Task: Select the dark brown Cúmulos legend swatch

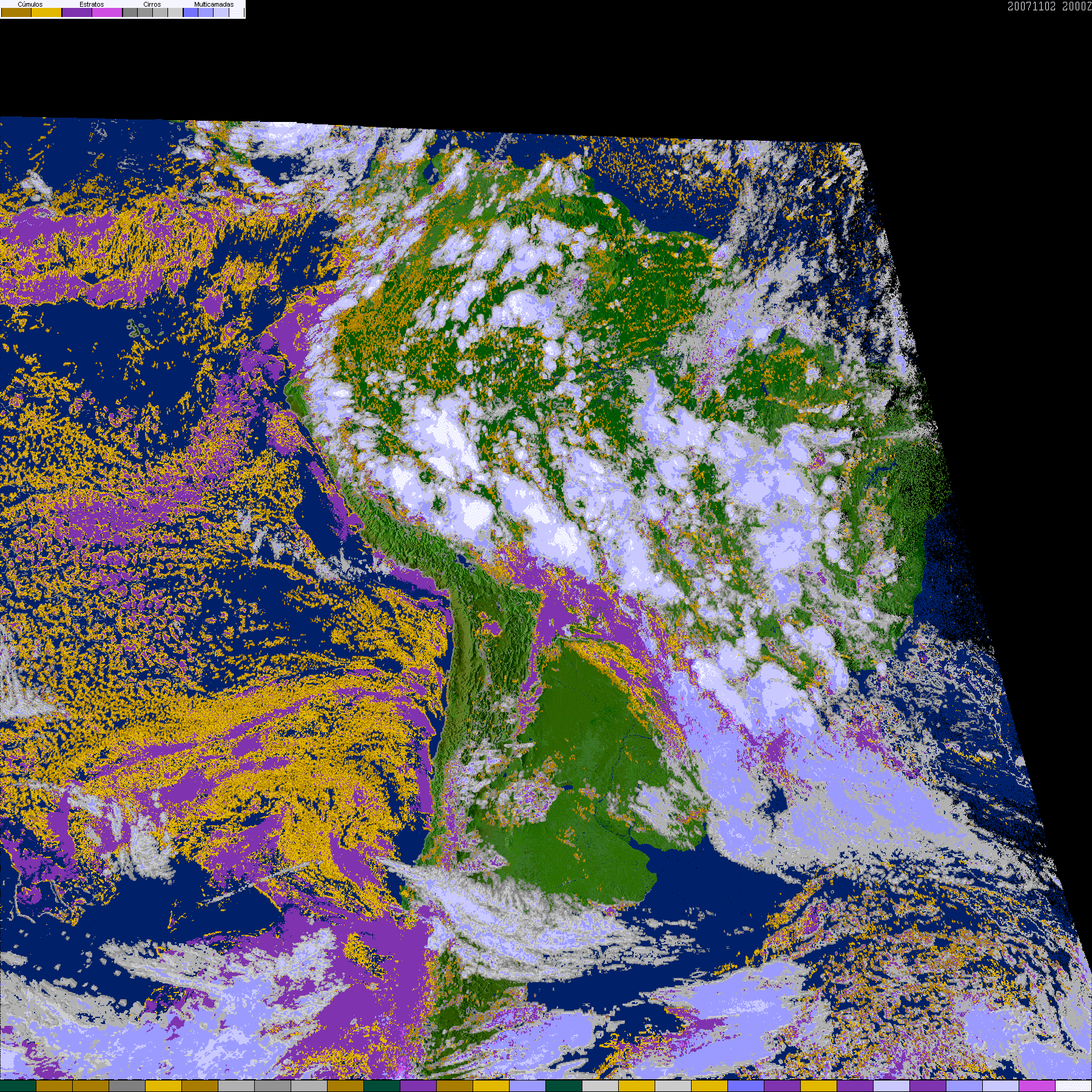Action: [16, 12]
